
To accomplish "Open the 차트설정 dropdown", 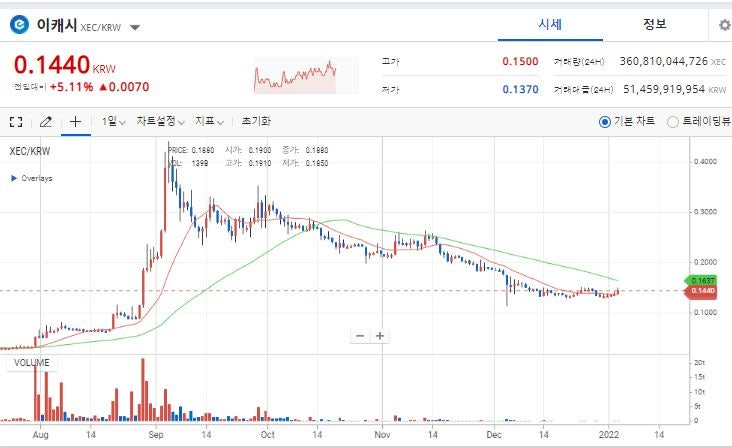I will (x=161, y=121).
